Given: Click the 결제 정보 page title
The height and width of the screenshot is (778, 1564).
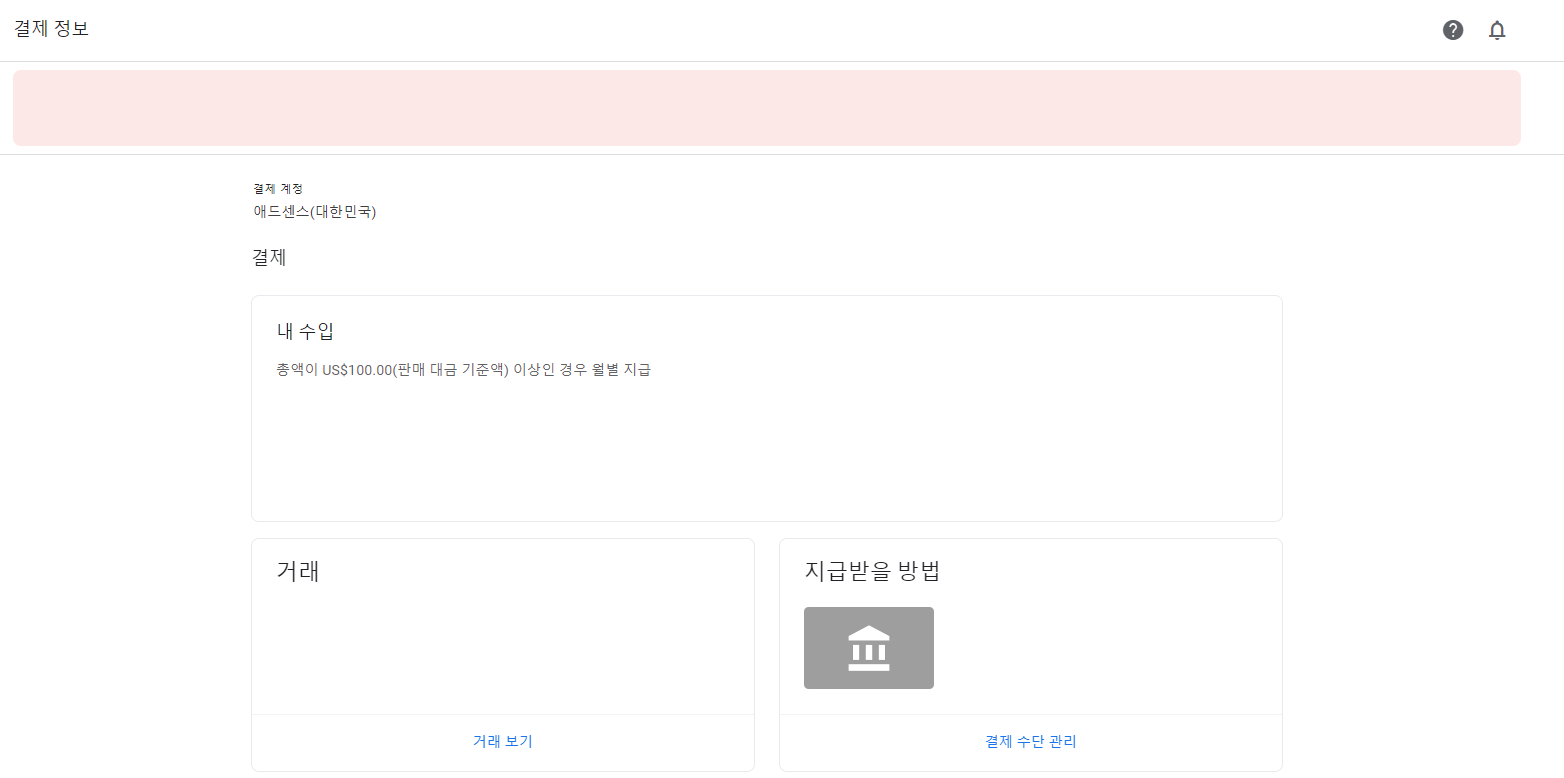Looking at the screenshot, I should pos(52,29).
